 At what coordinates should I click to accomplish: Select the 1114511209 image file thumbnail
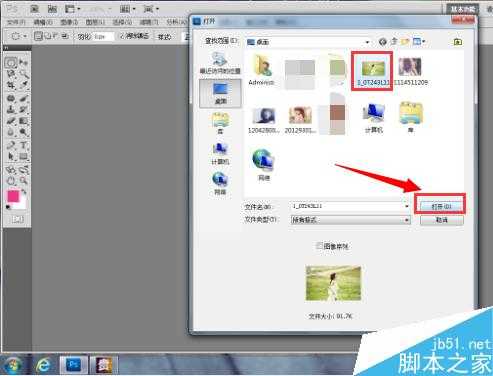pyautogui.click(x=411, y=71)
